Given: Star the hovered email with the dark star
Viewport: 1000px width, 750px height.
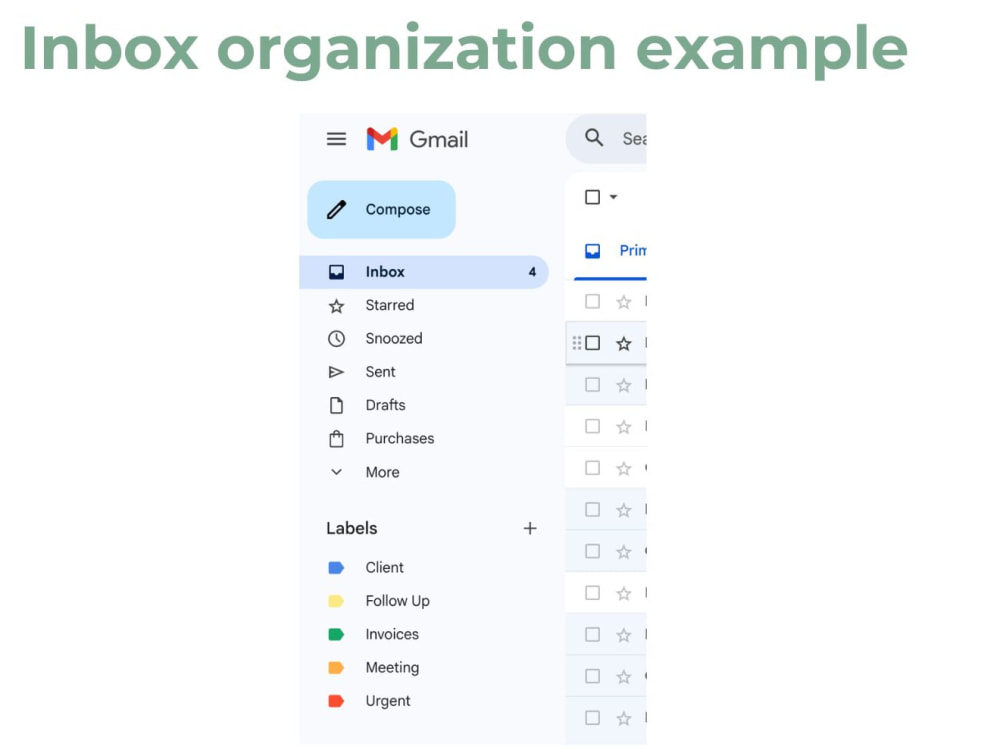Looking at the screenshot, I should click(624, 344).
